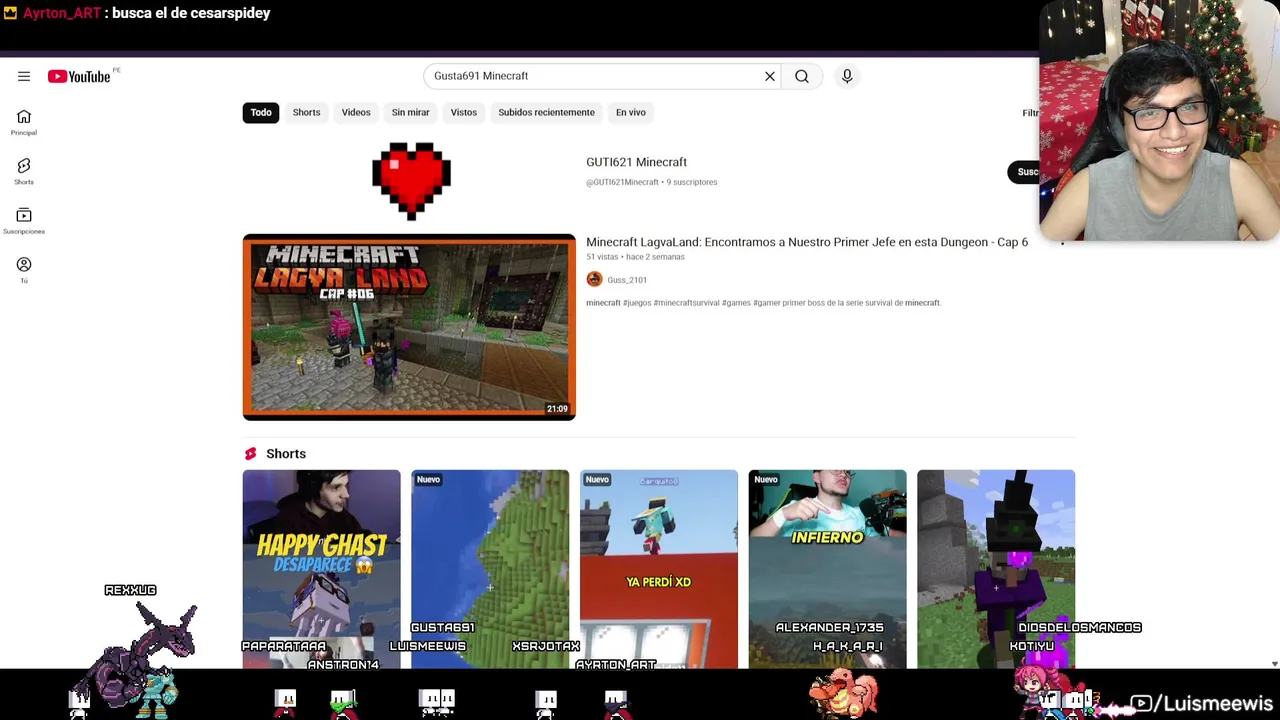This screenshot has height=720, width=1280.
Task: Click the Shorts section logo icon
Action: pyautogui.click(x=250, y=454)
